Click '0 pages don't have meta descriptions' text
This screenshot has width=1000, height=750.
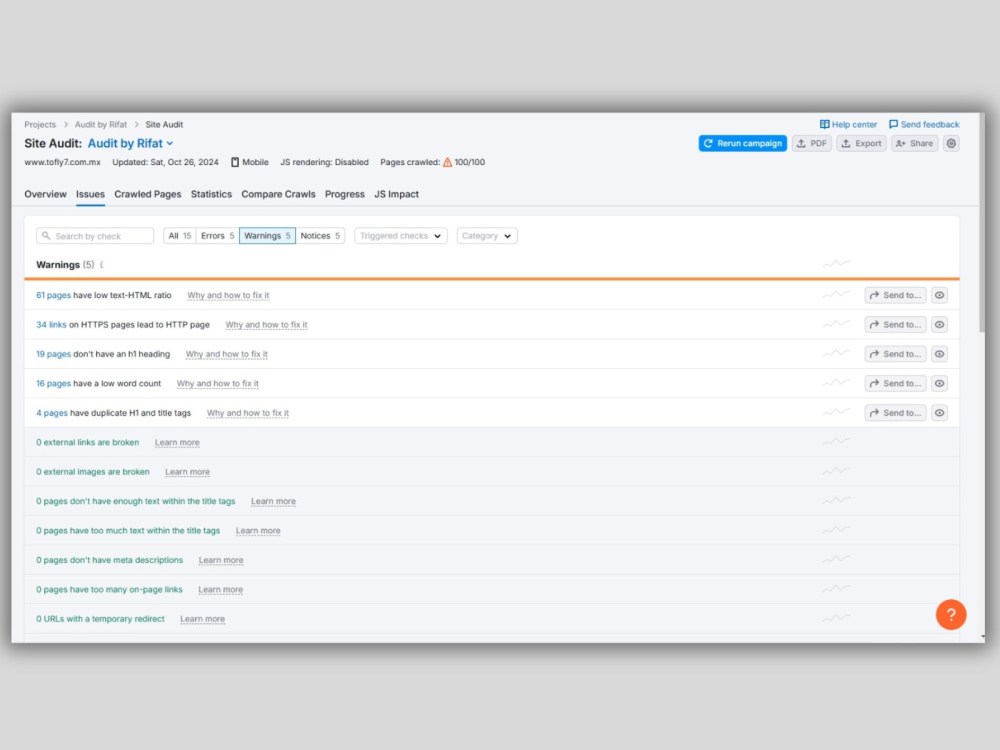pyautogui.click(x=109, y=560)
